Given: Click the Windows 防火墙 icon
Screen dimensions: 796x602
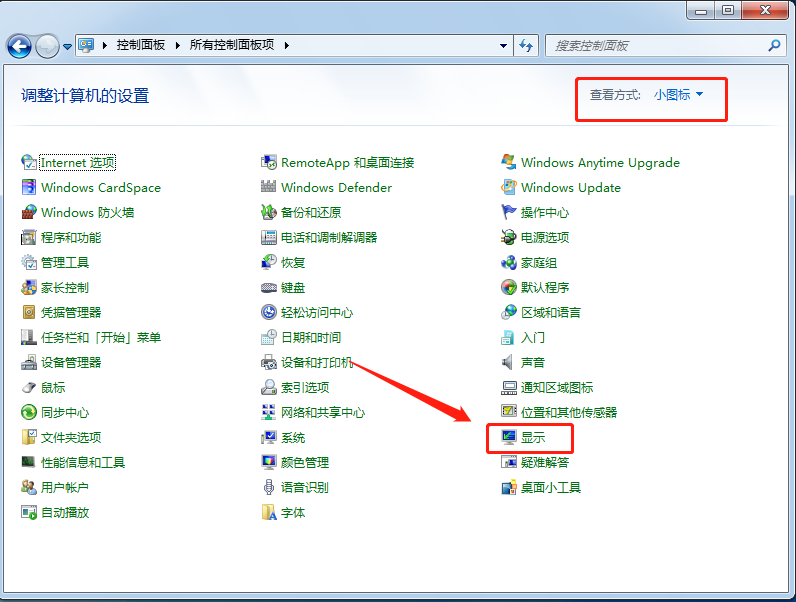Looking at the screenshot, I should coord(29,213).
